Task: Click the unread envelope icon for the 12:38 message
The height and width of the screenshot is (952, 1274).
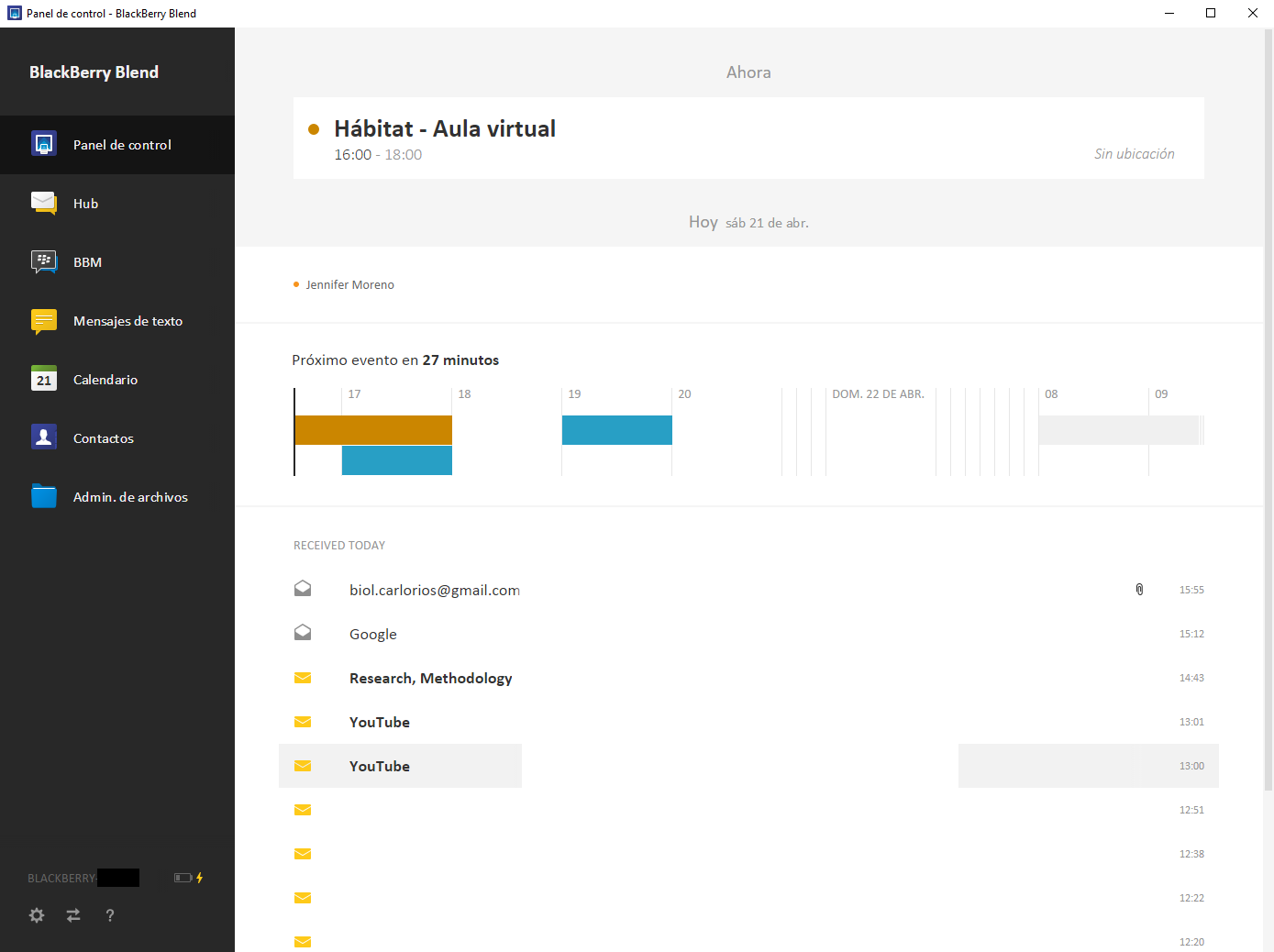Action: 303,854
